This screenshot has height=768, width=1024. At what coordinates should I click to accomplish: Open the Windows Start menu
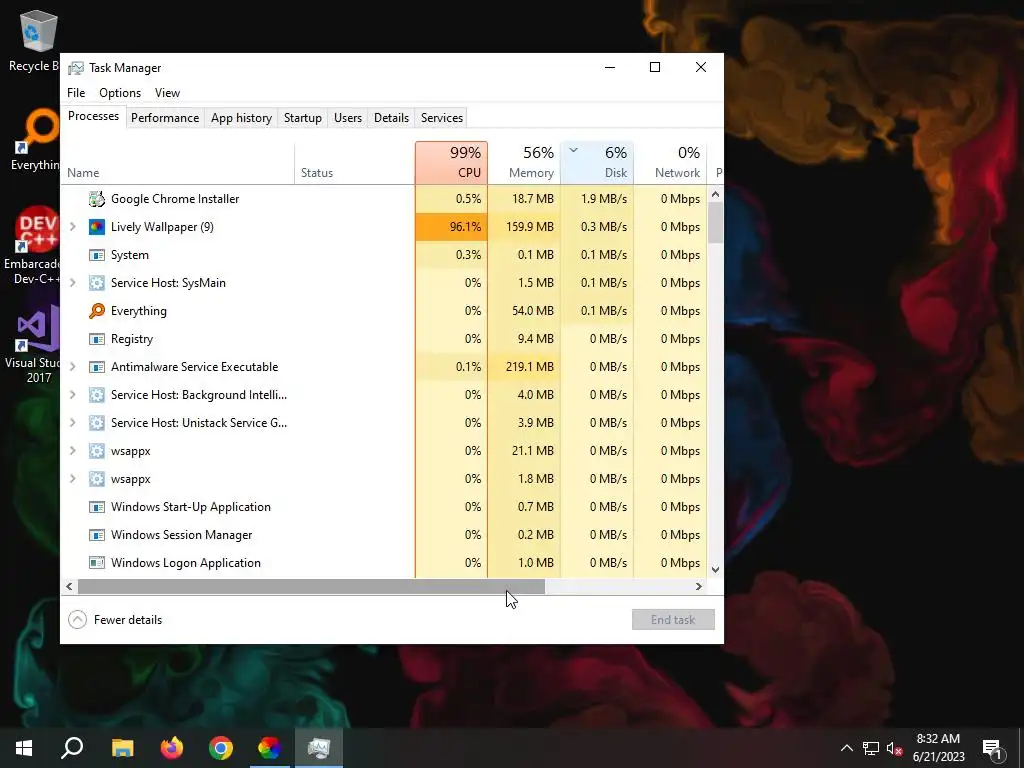pos(24,748)
